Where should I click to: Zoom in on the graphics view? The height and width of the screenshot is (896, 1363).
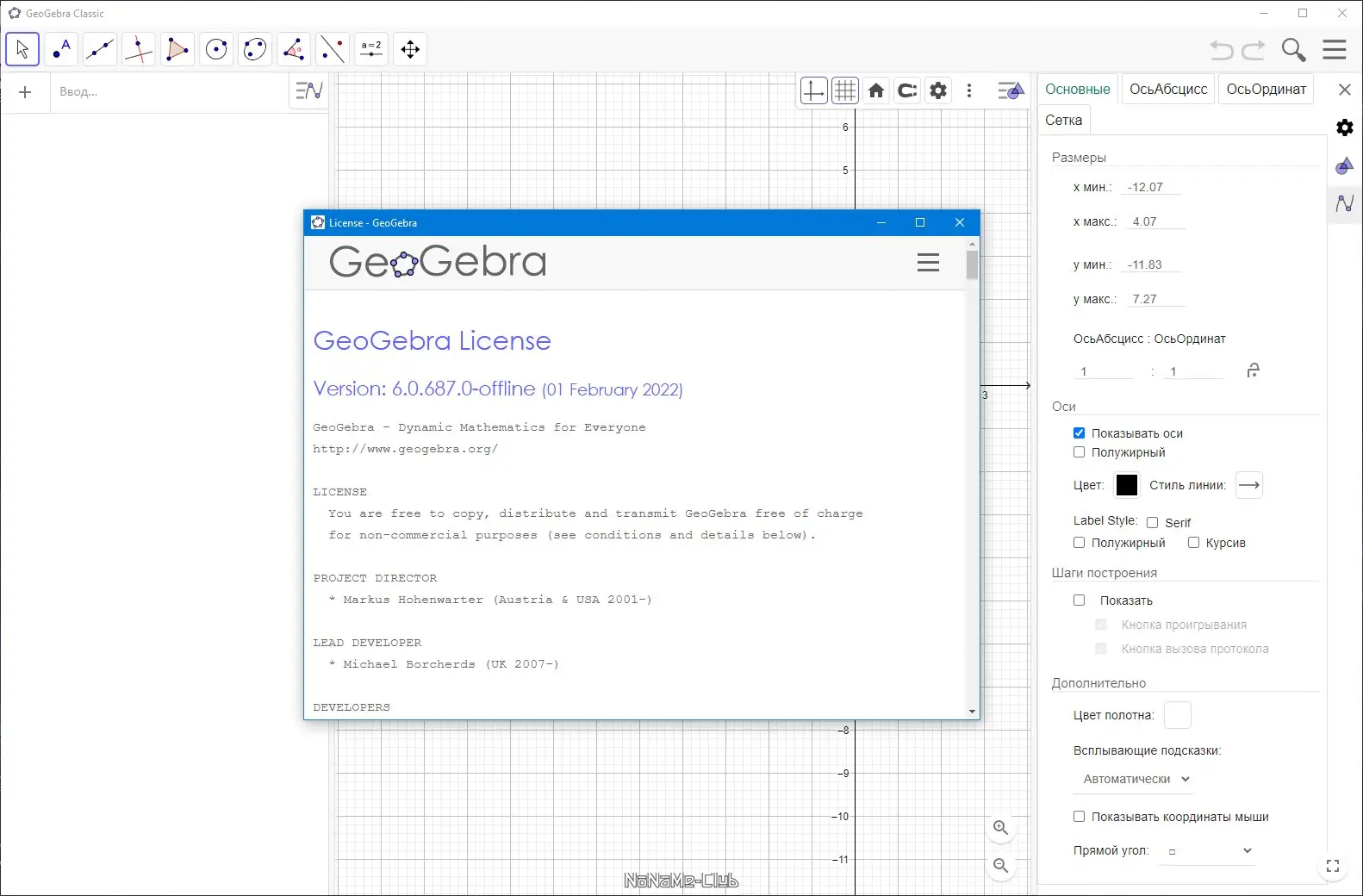(1000, 828)
